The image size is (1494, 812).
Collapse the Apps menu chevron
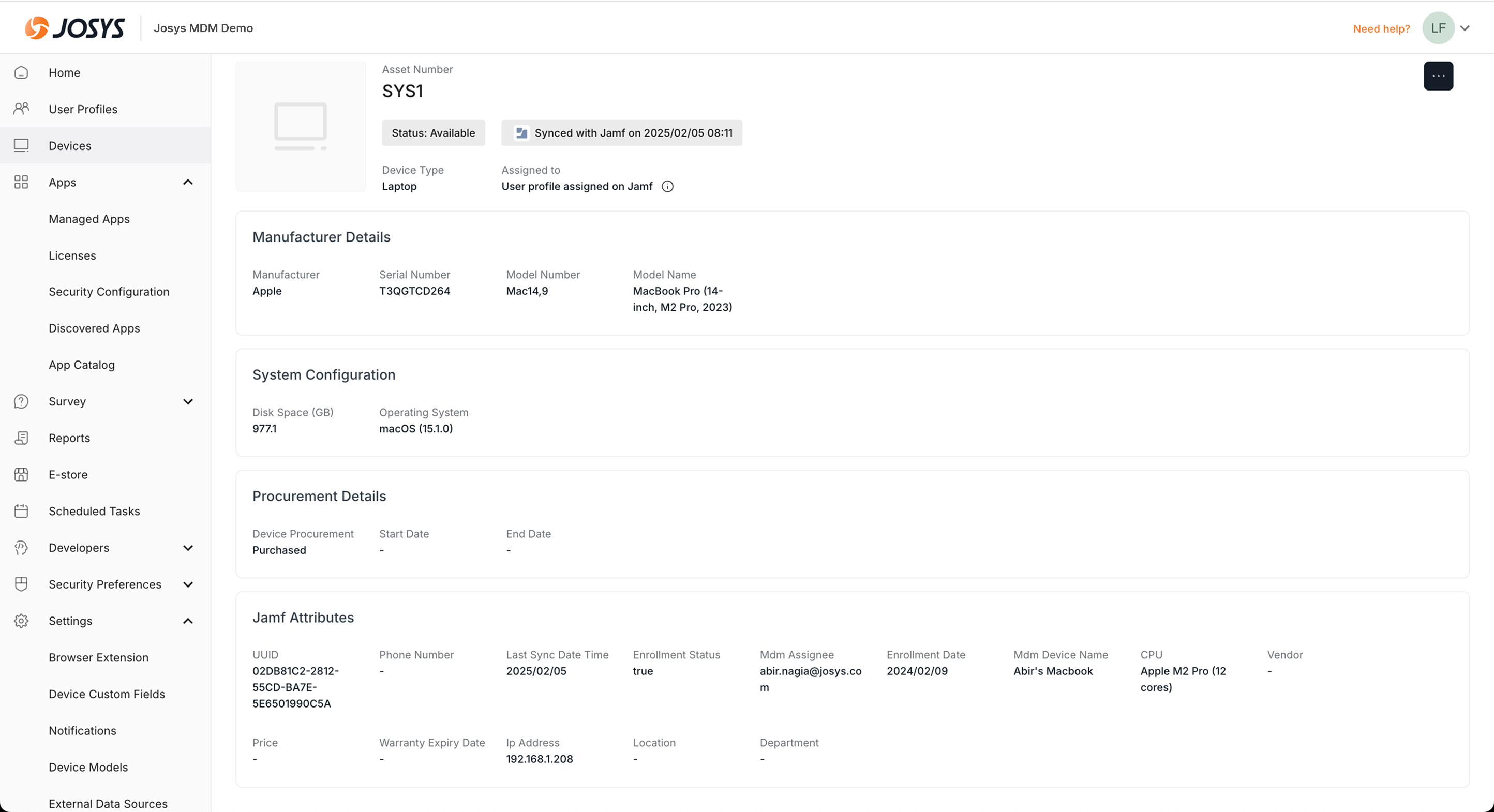pos(188,182)
